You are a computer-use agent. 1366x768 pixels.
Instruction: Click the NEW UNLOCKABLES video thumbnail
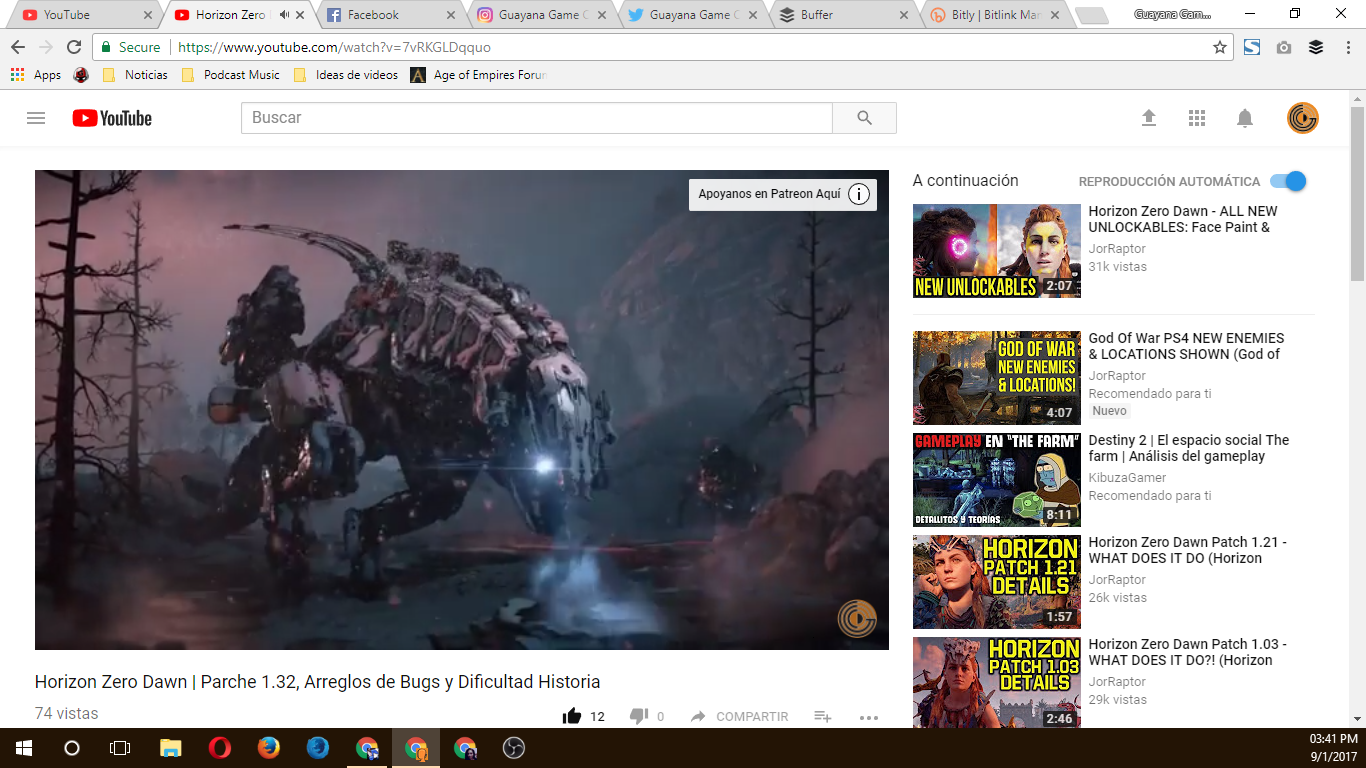pos(997,251)
